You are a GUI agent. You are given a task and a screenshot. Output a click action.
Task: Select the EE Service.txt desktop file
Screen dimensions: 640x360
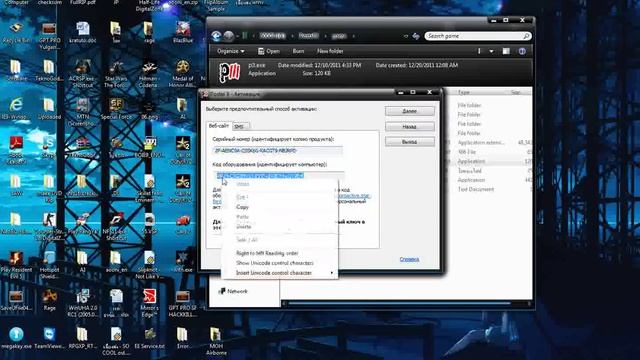click(149, 338)
